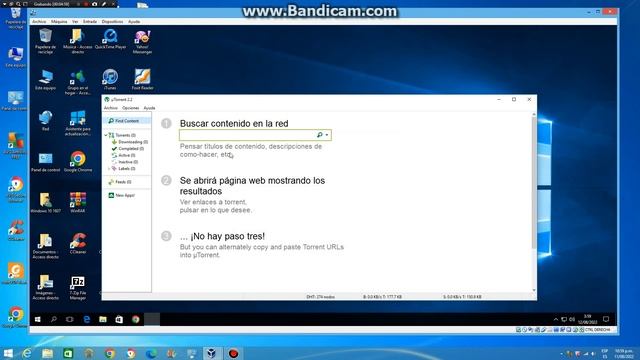
Task: Select guest Papelera de reciclaje icon
Action: coord(45,41)
